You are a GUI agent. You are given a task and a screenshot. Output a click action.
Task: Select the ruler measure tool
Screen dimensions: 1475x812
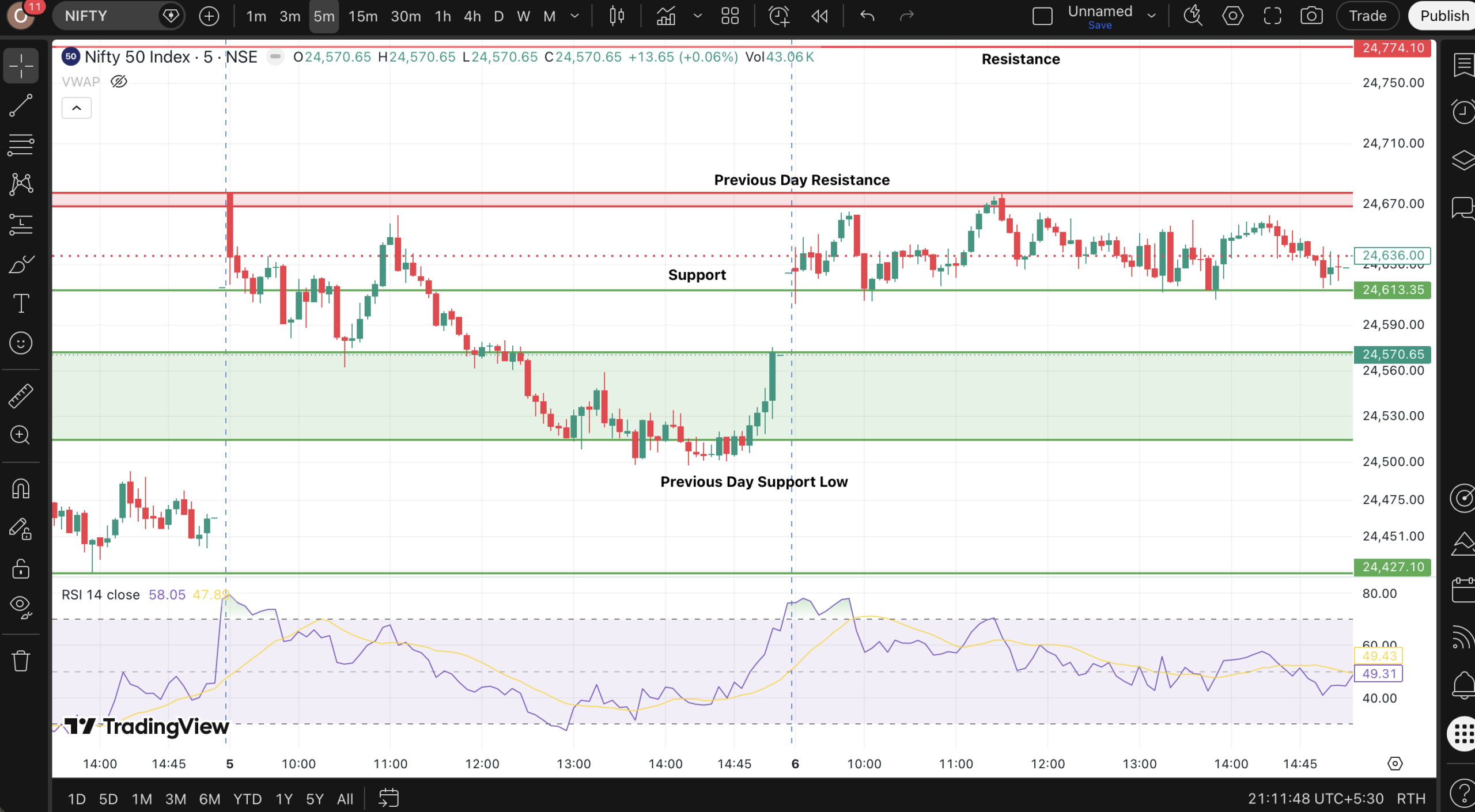[x=21, y=396]
